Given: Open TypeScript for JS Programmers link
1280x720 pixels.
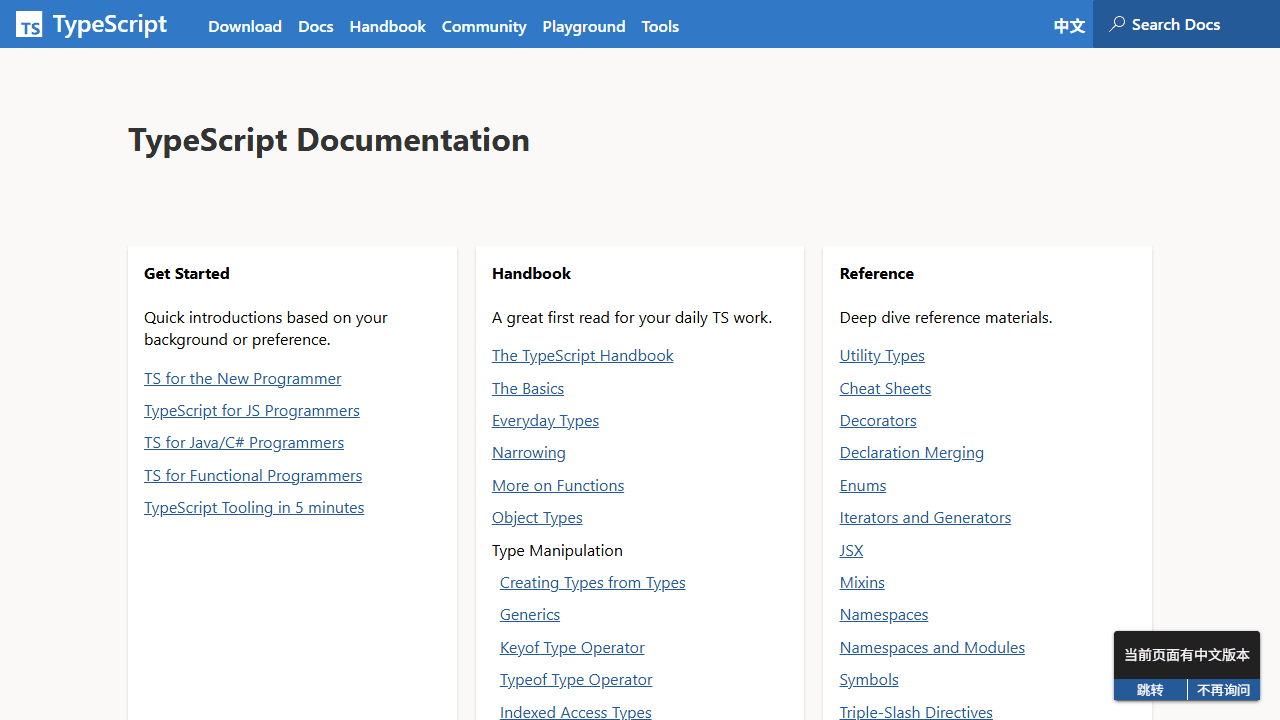Looking at the screenshot, I should [x=252, y=410].
